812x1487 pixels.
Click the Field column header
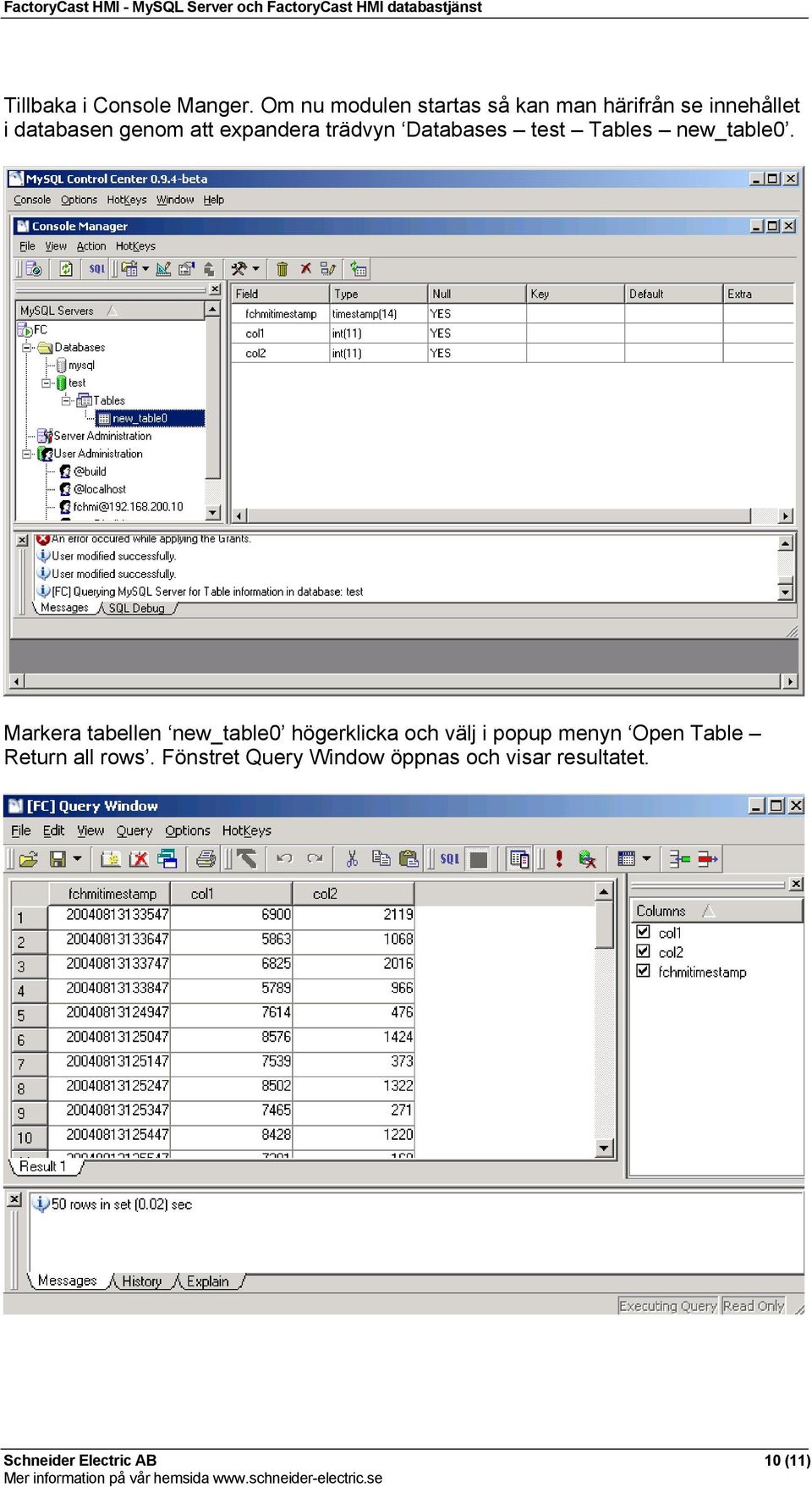pyautogui.click(x=280, y=294)
